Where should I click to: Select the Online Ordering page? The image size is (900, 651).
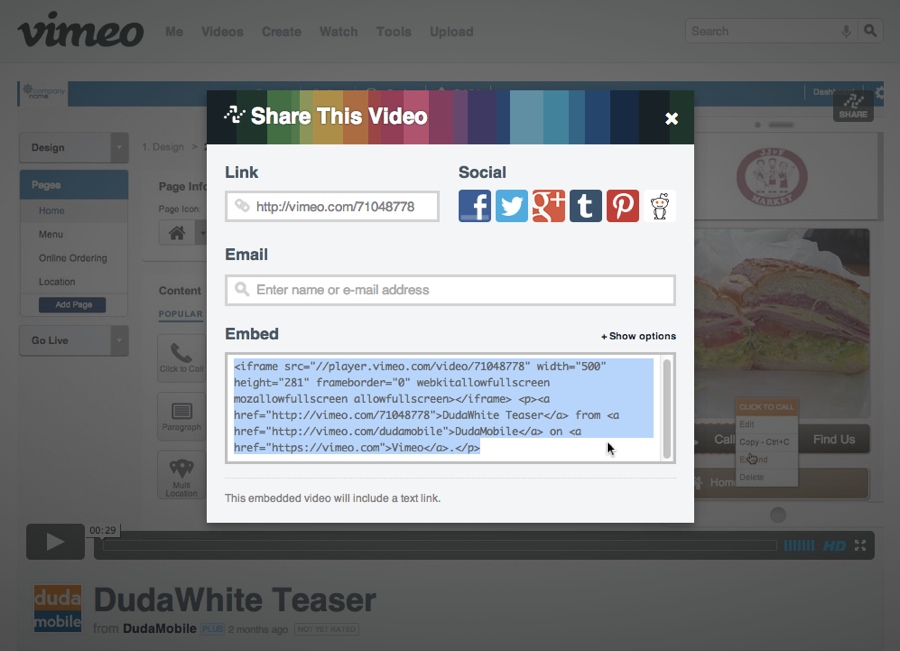(74, 258)
